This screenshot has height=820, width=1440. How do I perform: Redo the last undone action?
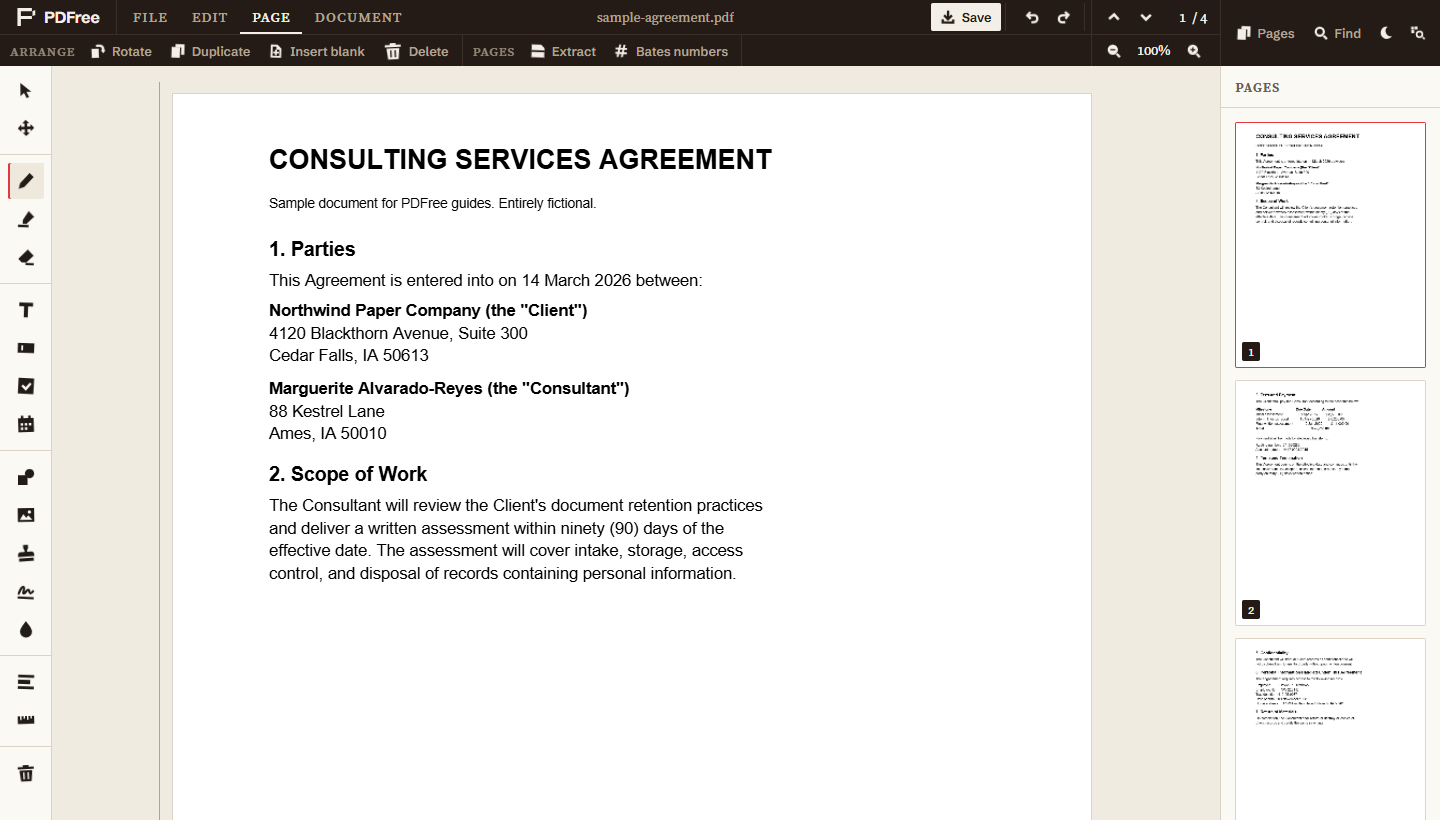pyautogui.click(x=1064, y=18)
